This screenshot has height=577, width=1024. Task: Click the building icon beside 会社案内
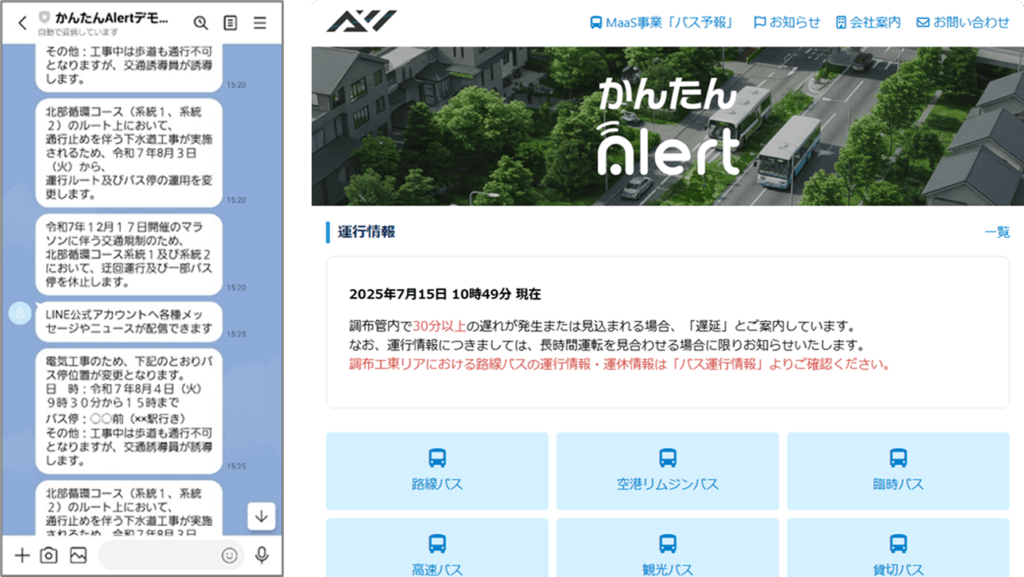click(x=841, y=23)
